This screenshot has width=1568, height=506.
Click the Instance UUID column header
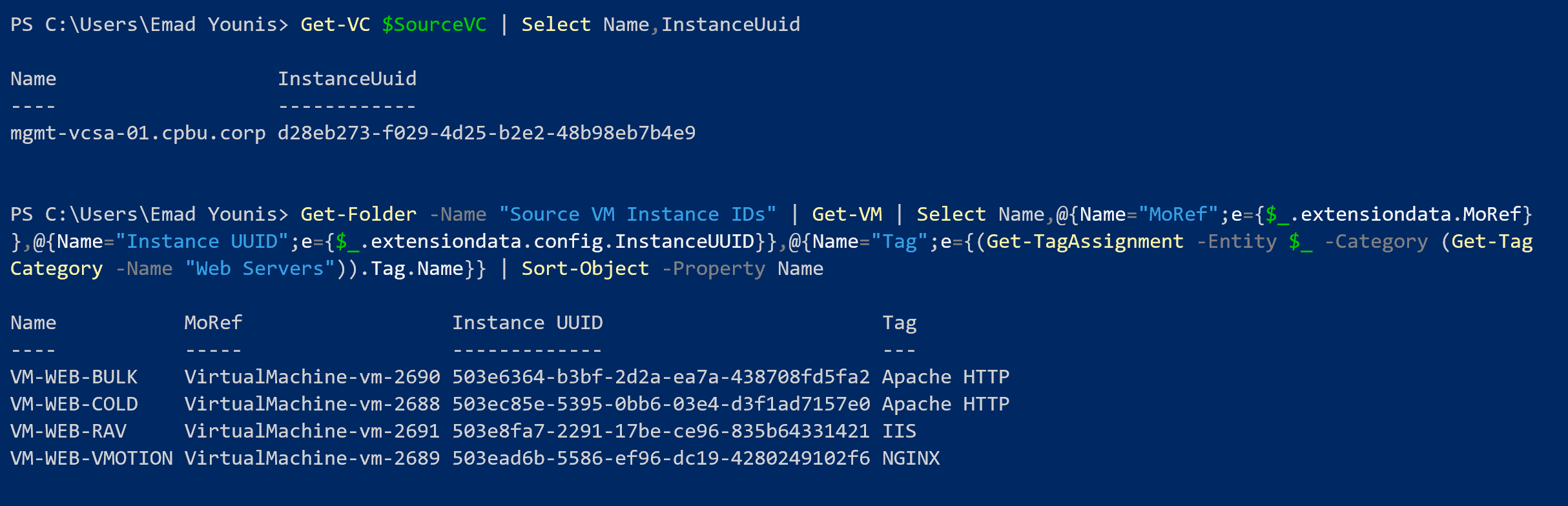click(527, 323)
